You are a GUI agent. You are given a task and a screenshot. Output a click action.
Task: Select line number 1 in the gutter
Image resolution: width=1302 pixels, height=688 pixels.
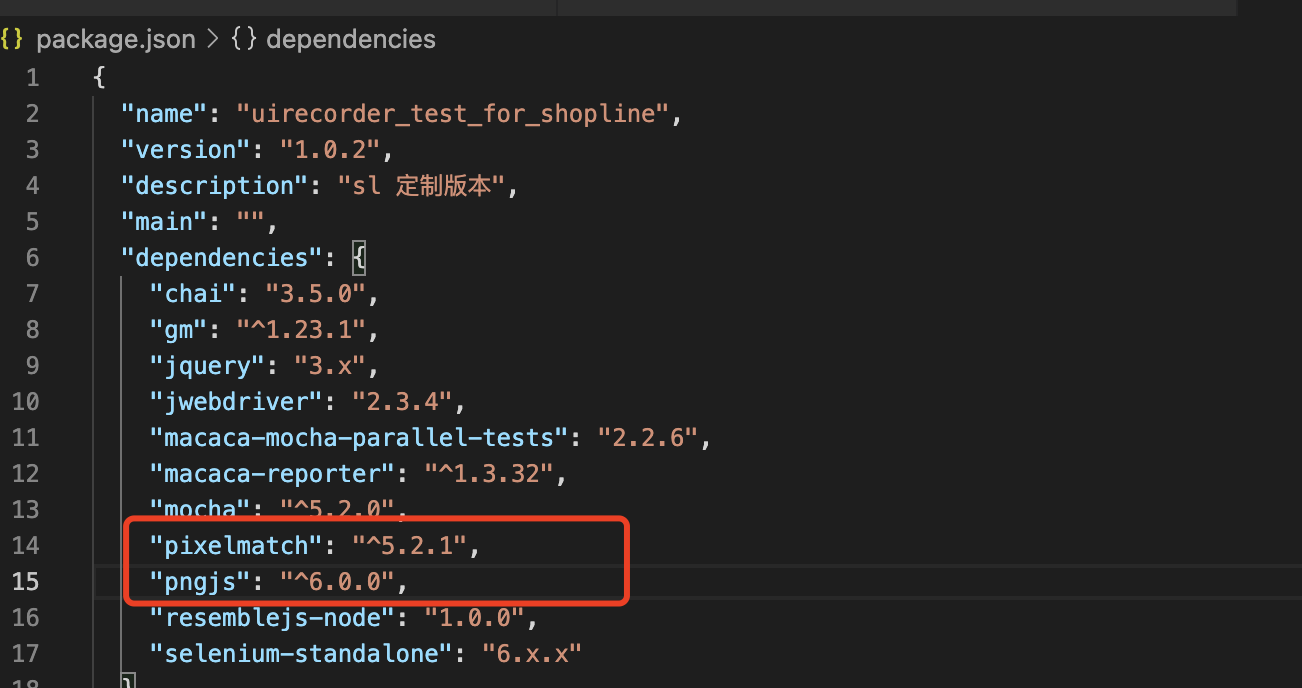coord(32,77)
